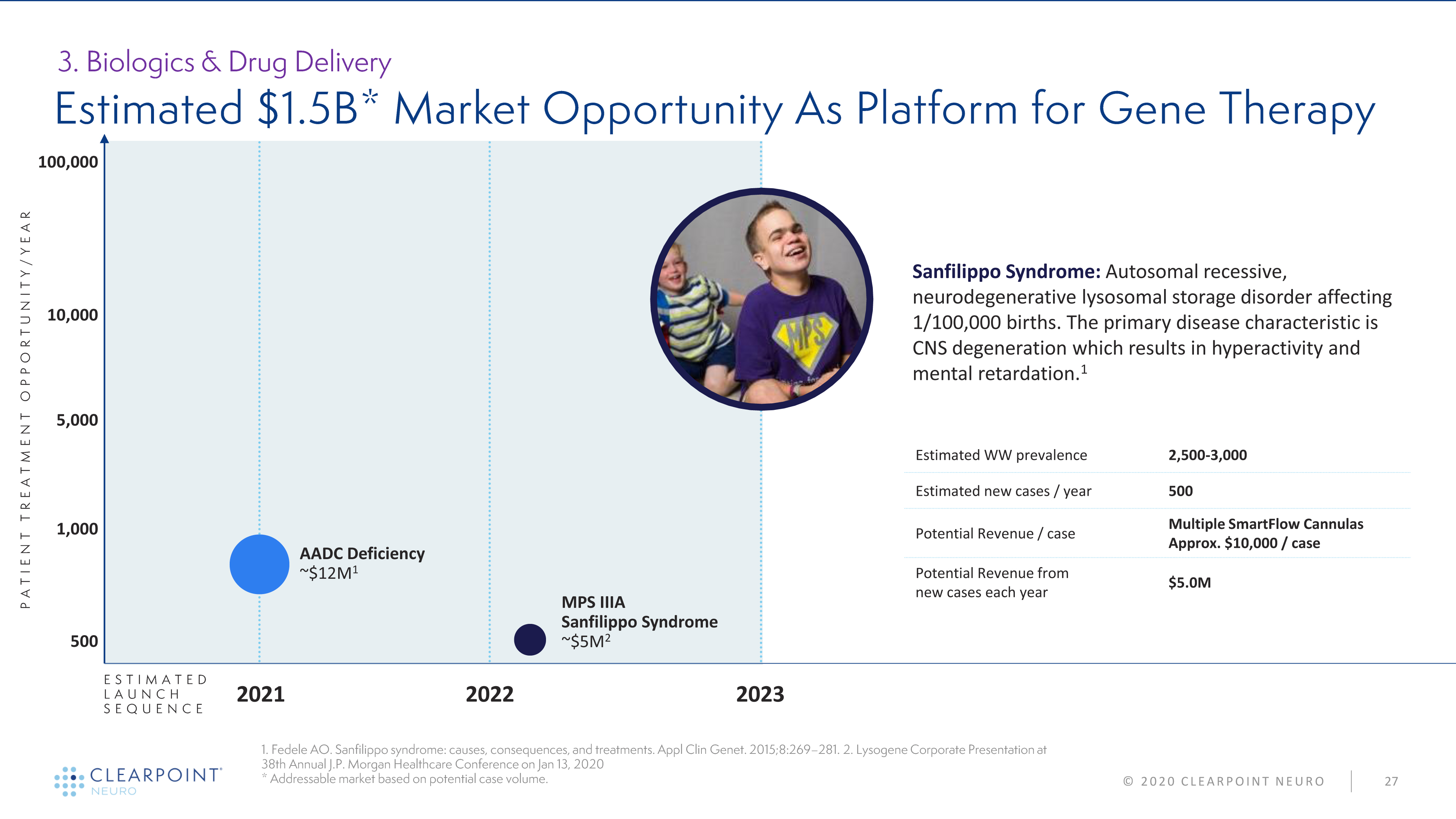The image size is (1456, 819).
Task: Click the Y-axis arrow tip
Action: tap(104, 138)
